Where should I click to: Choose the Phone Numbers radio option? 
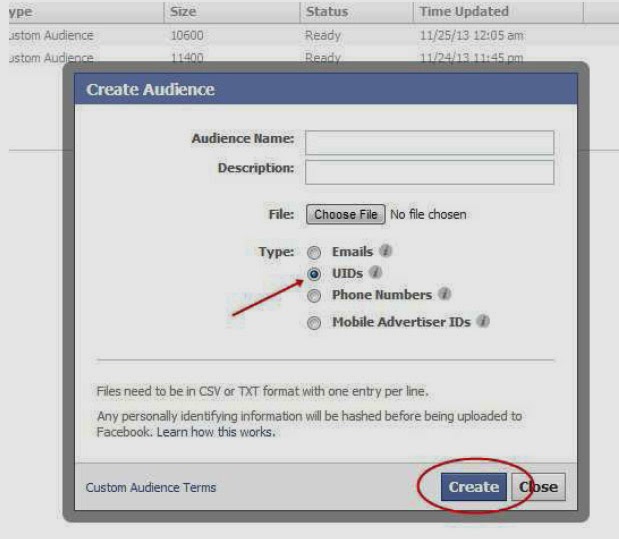pyautogui.click(x=315, y=296)
